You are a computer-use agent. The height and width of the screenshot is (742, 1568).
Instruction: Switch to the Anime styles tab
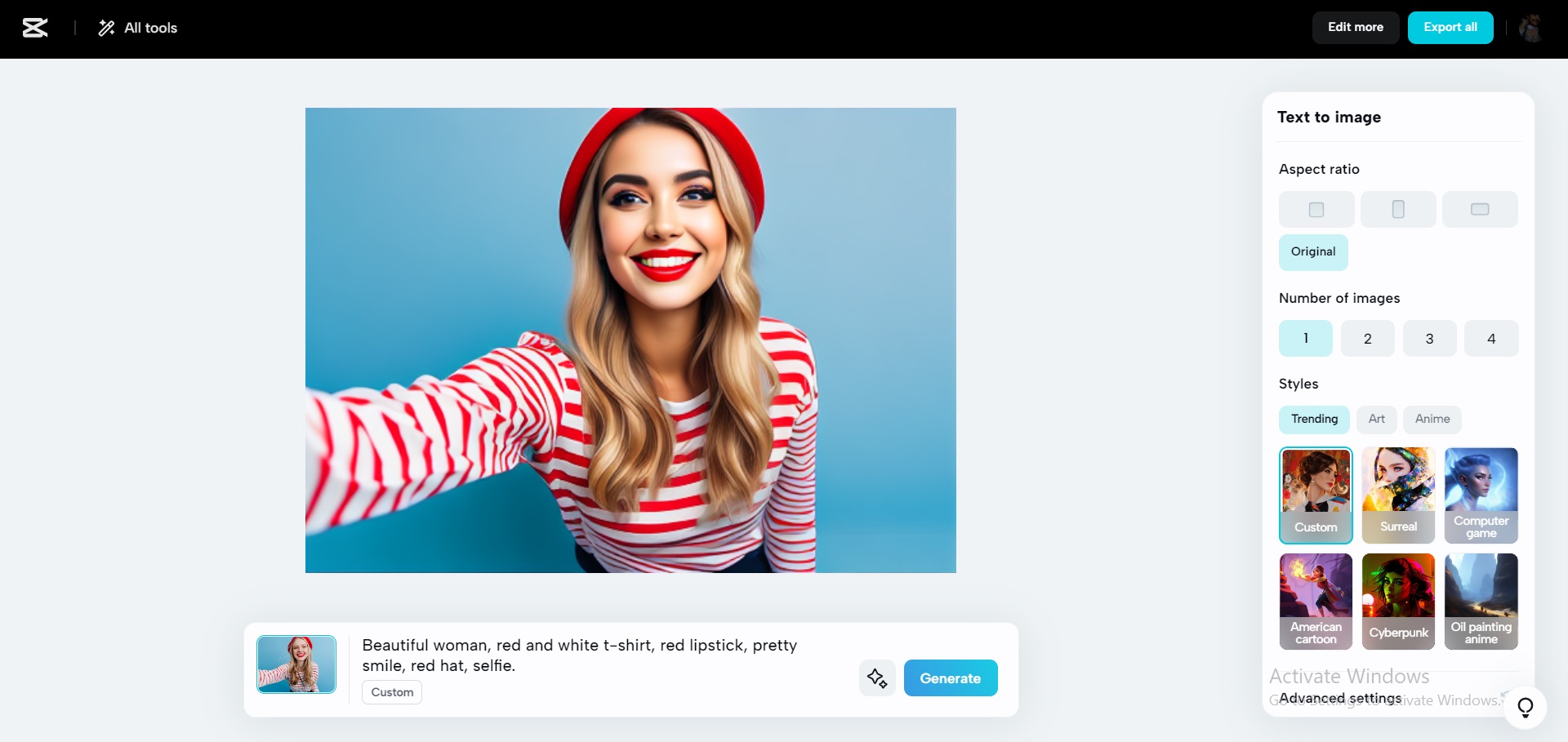[1432, 420]
